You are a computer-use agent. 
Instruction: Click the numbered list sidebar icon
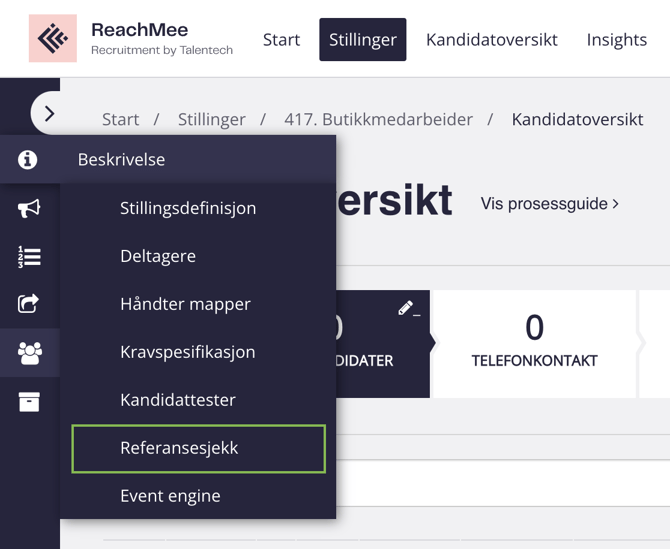(x=29, y=256)
